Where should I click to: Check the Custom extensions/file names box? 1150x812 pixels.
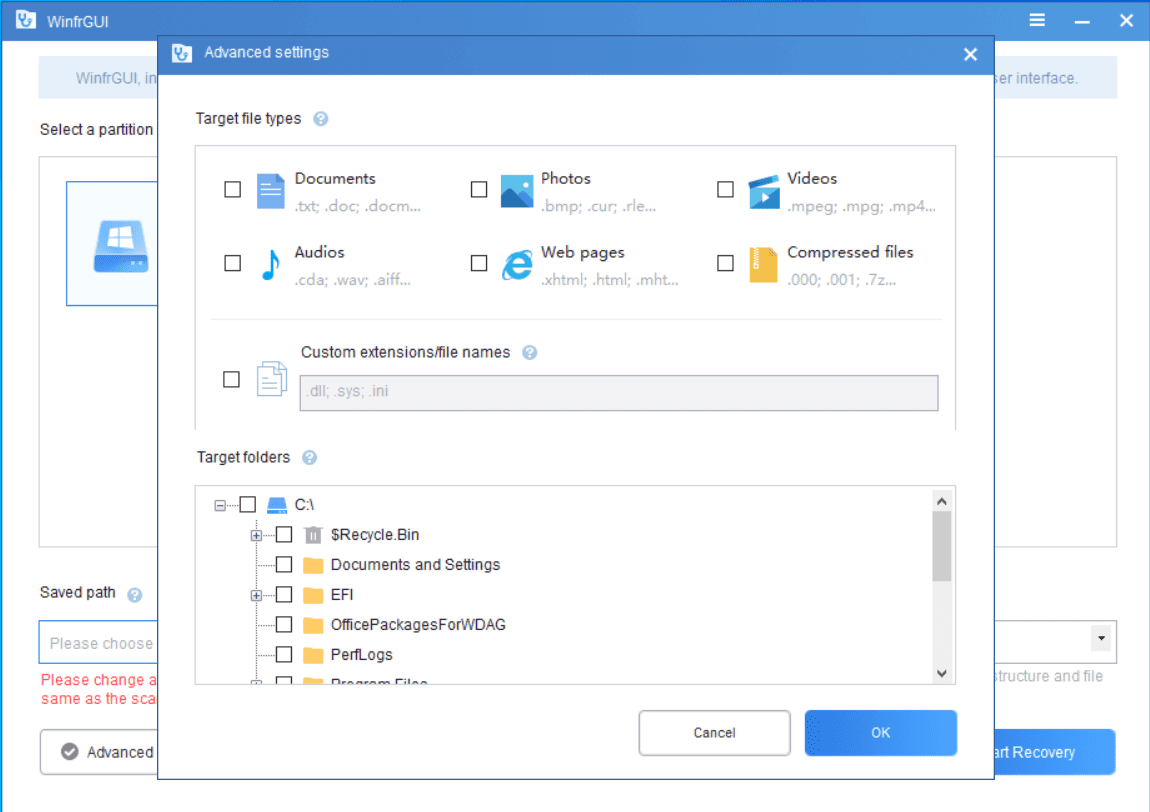point(231,380)
